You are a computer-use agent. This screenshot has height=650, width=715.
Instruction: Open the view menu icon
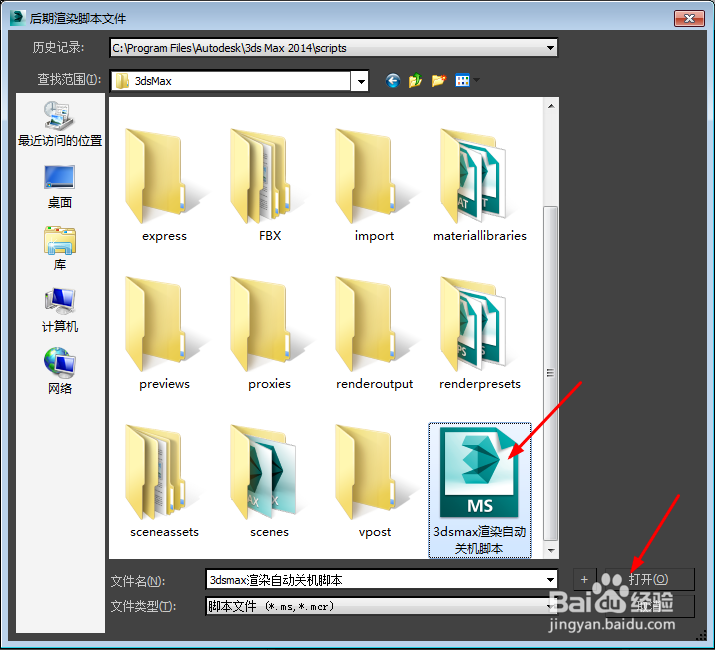[462, 81]
